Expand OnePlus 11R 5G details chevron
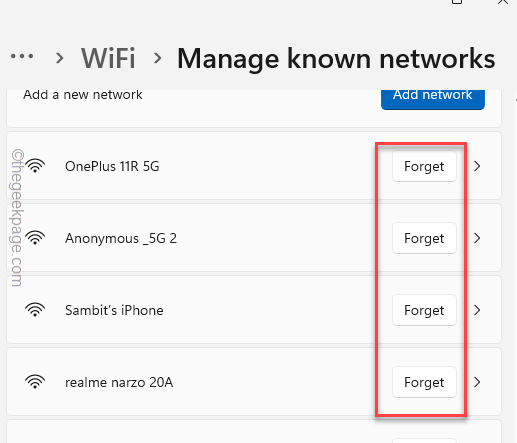The height and width of the screenshot is (443, 517). tap(477, 166)
